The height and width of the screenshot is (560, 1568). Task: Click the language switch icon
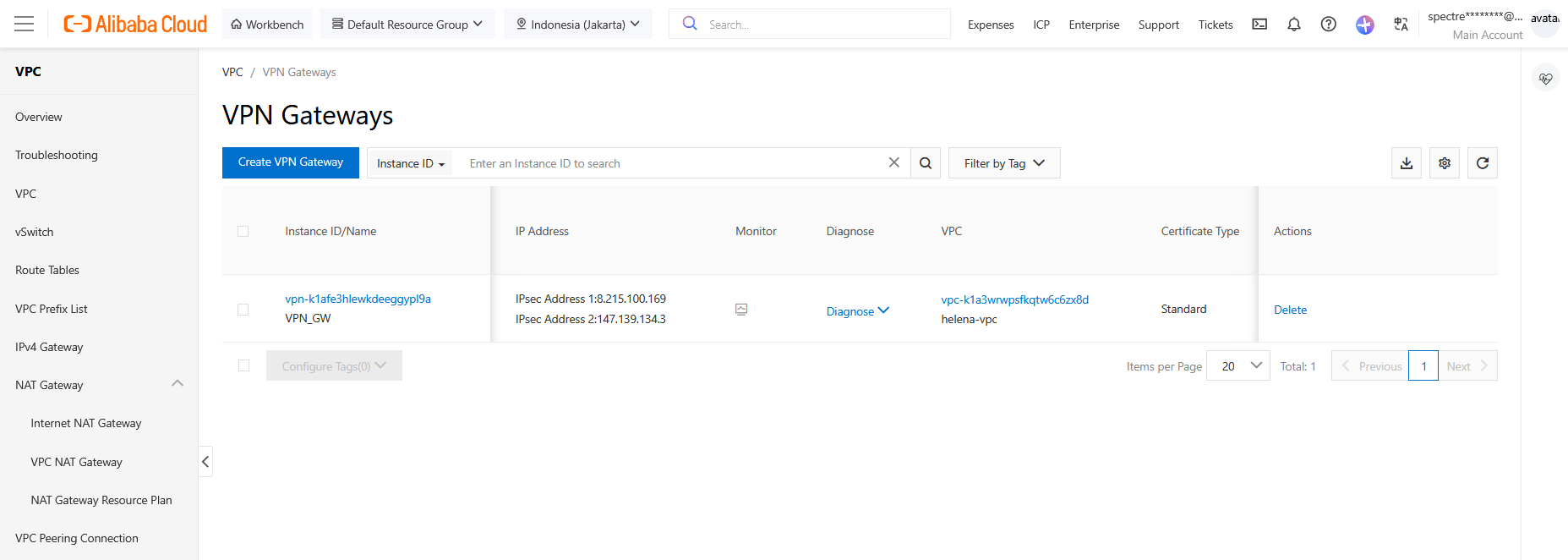1401,25
